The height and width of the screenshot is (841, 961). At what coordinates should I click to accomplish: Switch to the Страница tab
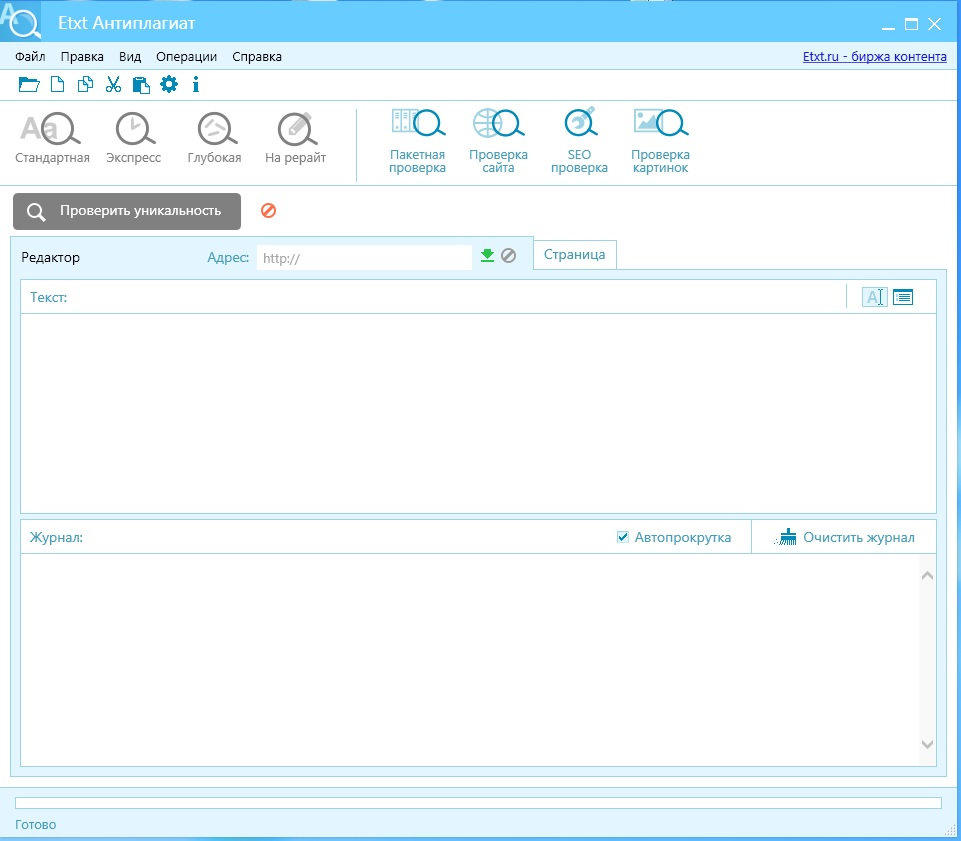click(x=574, y=255)
